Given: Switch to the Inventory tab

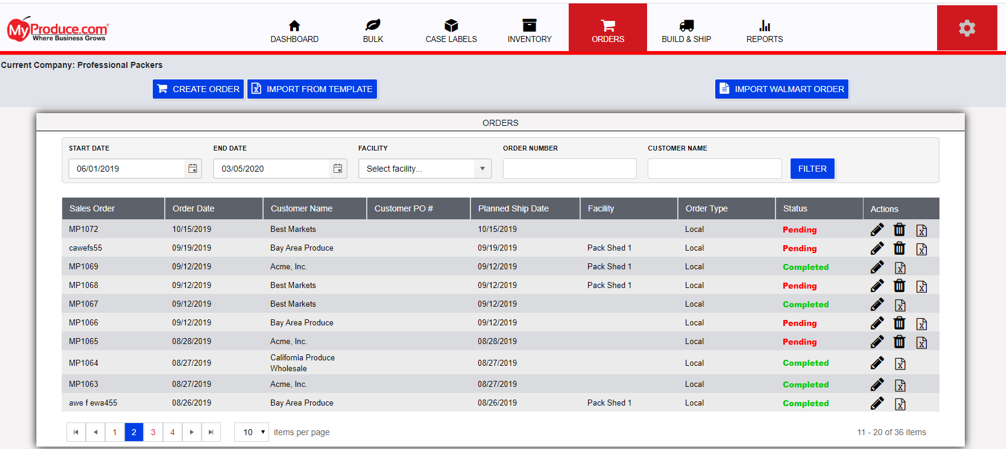Looking at the screenshot, I should click(x=529, y=31).
